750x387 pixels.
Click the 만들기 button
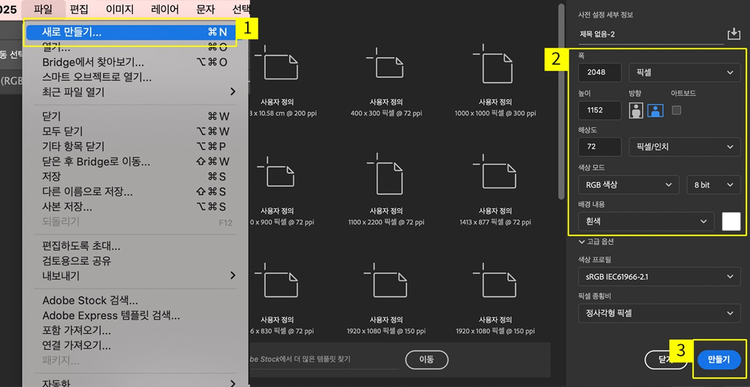(x=719, y=360)
